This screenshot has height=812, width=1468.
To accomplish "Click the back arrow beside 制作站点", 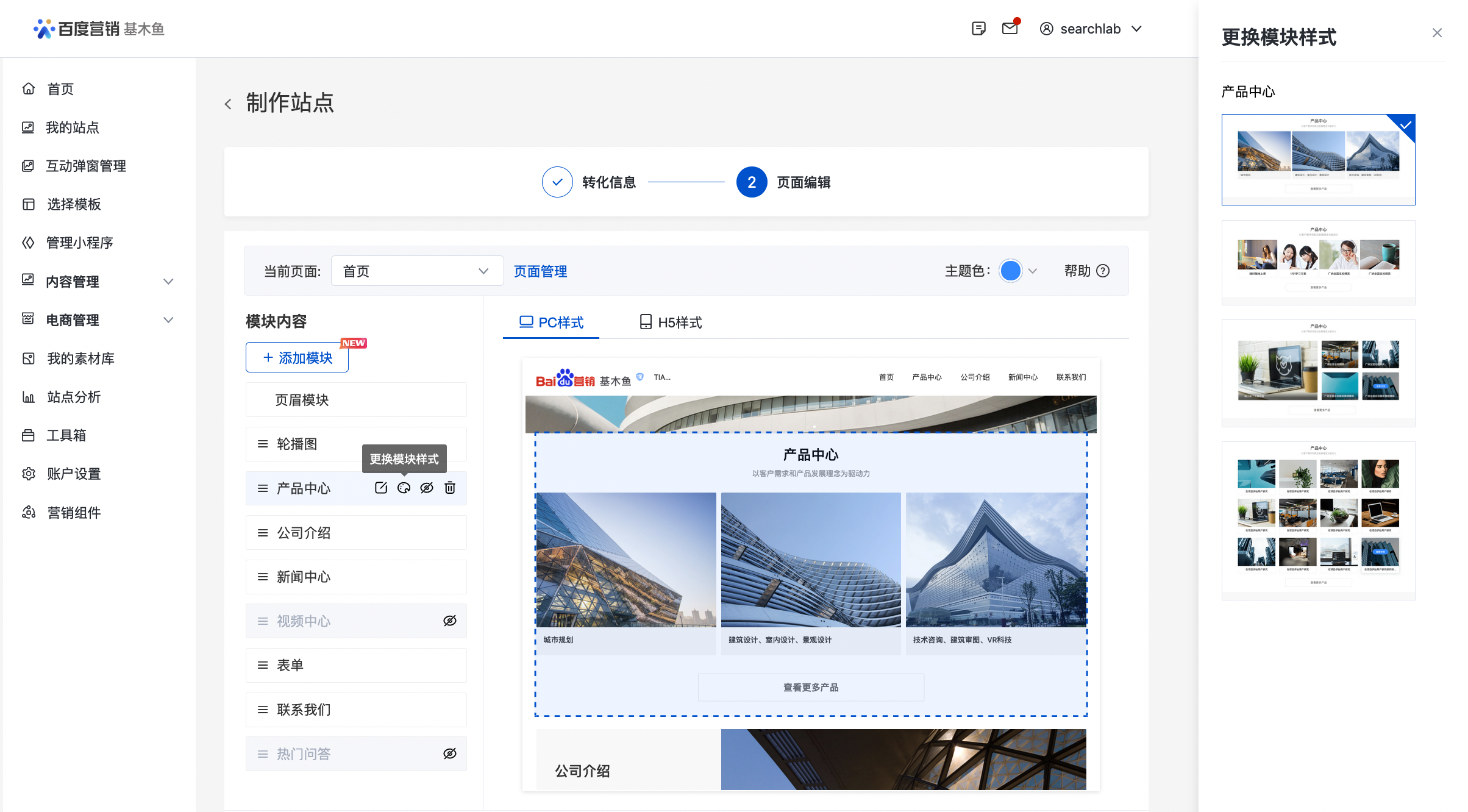I will click(x=228, y=104).
